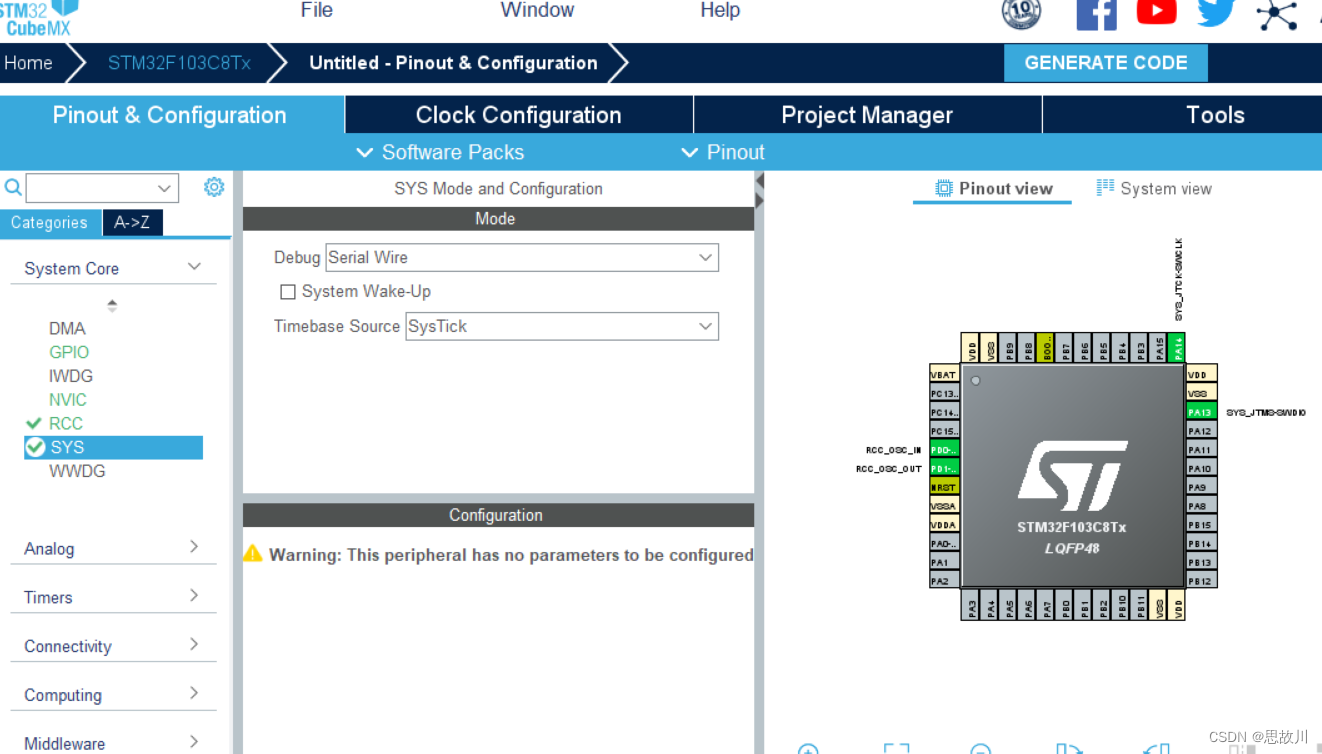This screenshot has width=1322, height=754.
Task: Click the BOOT0 pin on the chip's top edge
Action: click(1046, 348)
